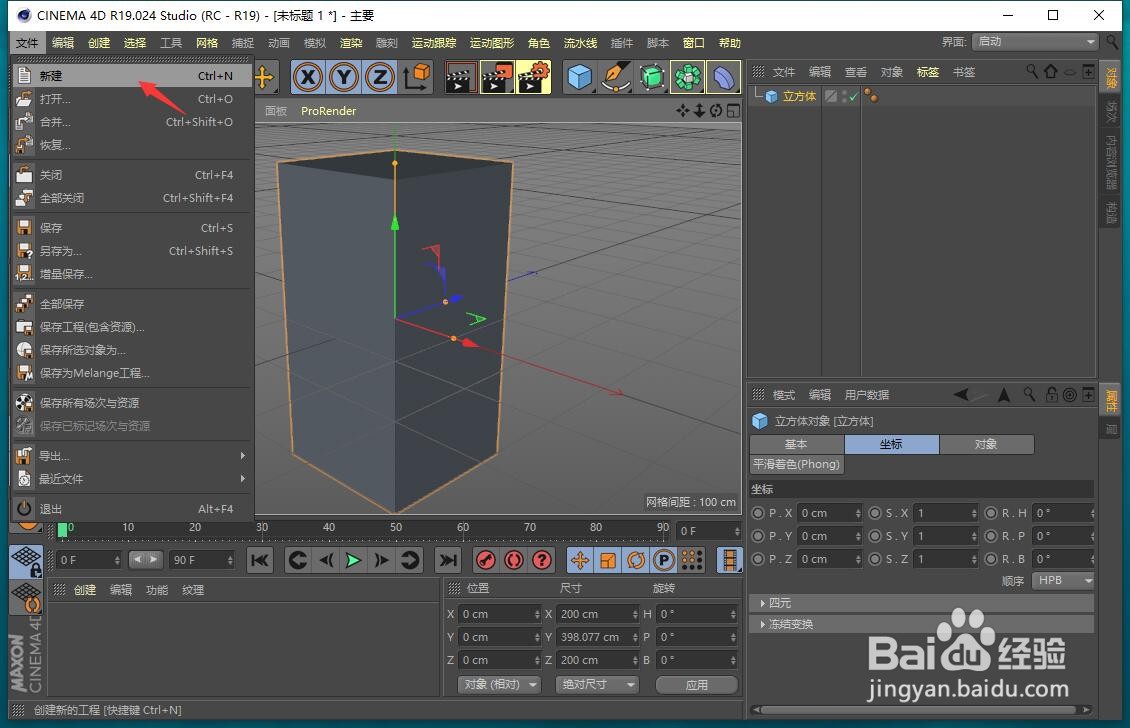Toggle S.Y animation circle
Image resolution: width=1130 pixels, height=728 pixels.
875,536
